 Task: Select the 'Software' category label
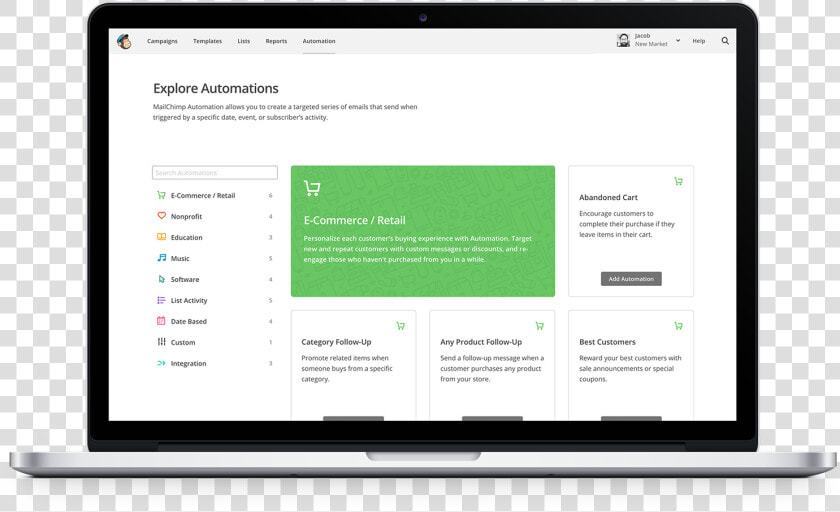(x=185, y=280)
